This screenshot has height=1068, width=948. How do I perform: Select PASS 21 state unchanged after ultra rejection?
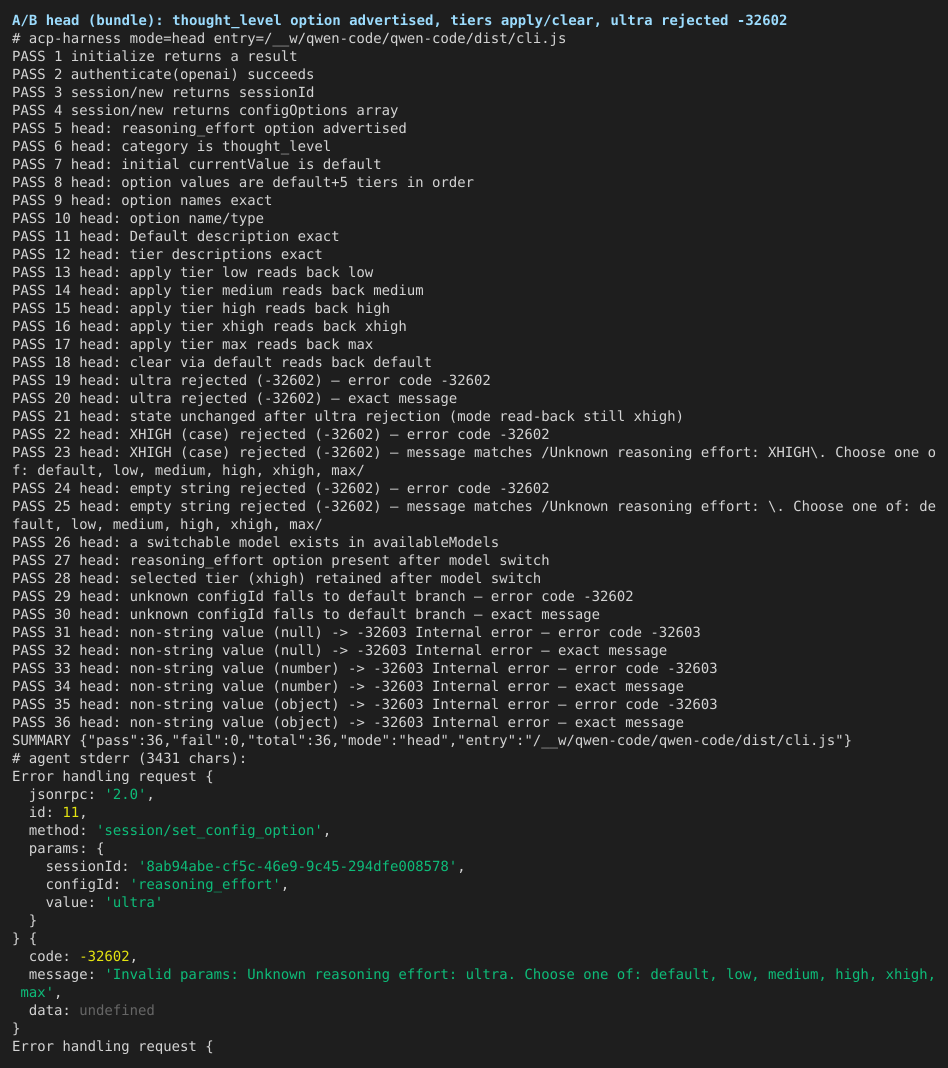coord(347,416)
